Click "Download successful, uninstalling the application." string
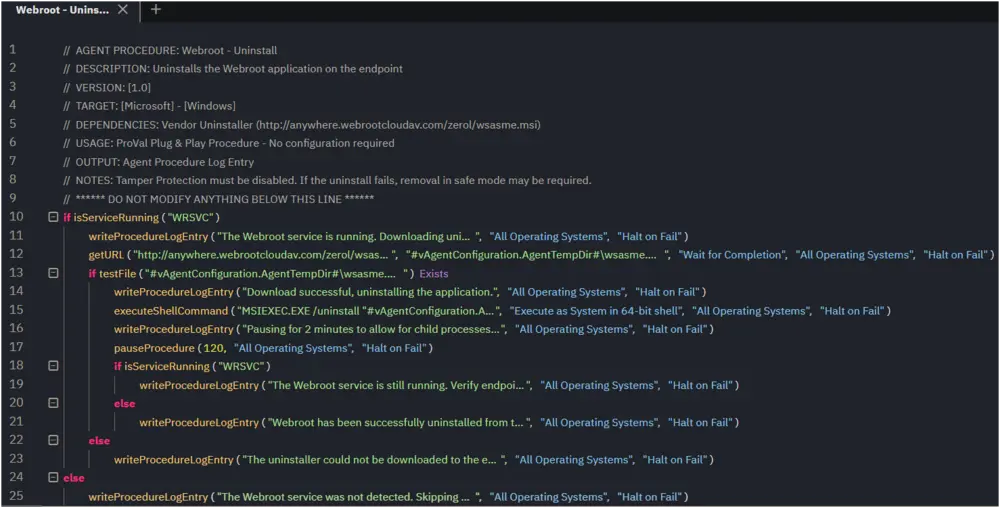This screenshot has height=508, width=1000. point(371,292)
